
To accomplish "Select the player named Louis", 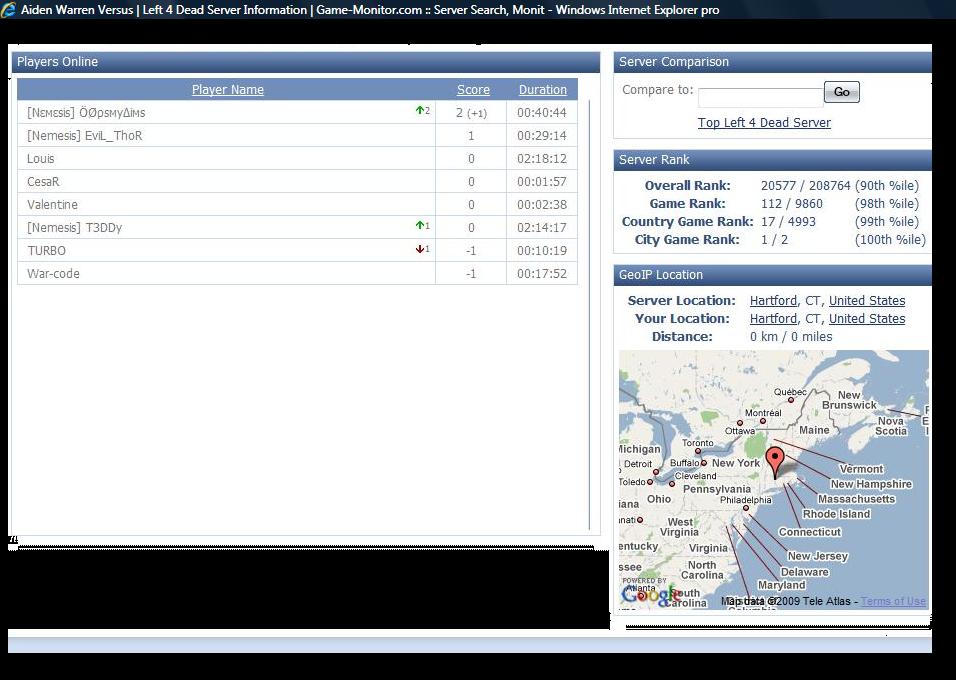I will [x=40, y=159].
